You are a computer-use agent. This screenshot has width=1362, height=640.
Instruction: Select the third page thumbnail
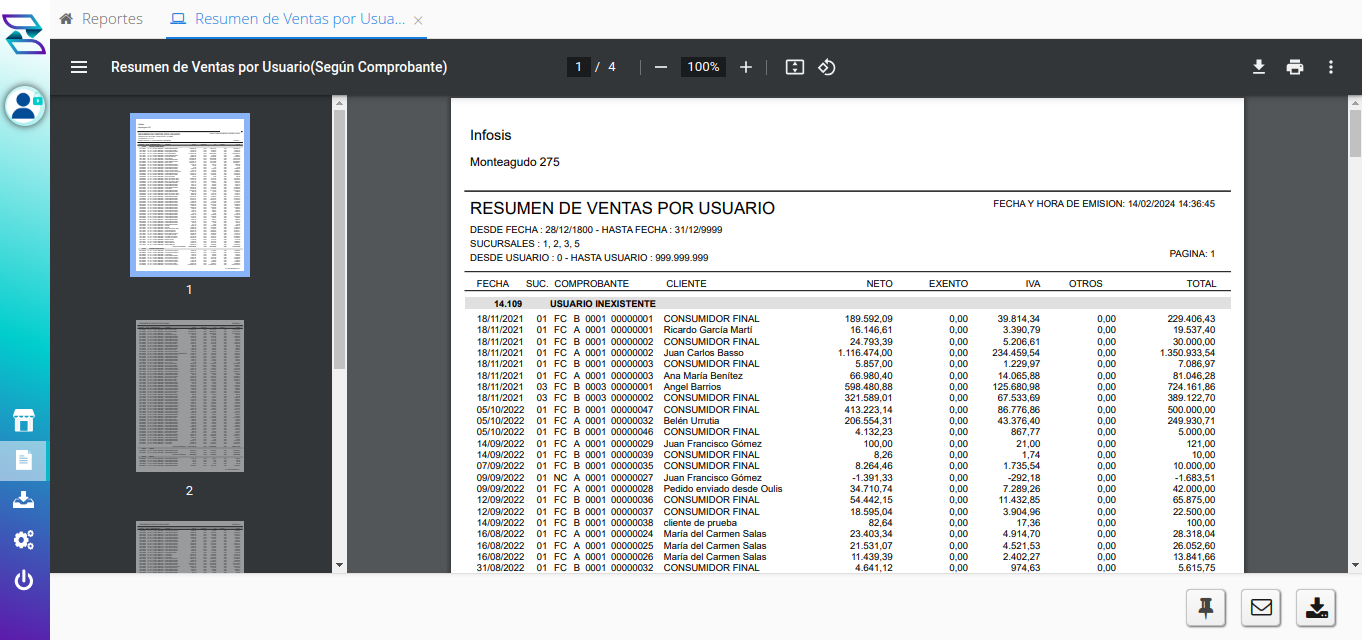tap(190, 546)
